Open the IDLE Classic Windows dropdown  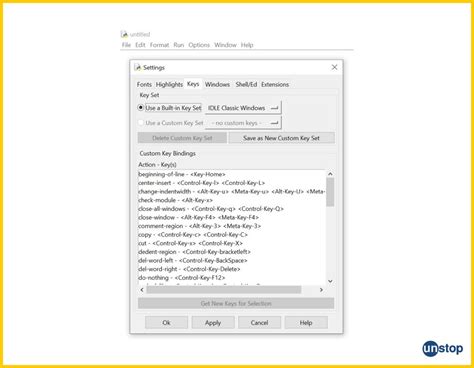tap(243, 108)
